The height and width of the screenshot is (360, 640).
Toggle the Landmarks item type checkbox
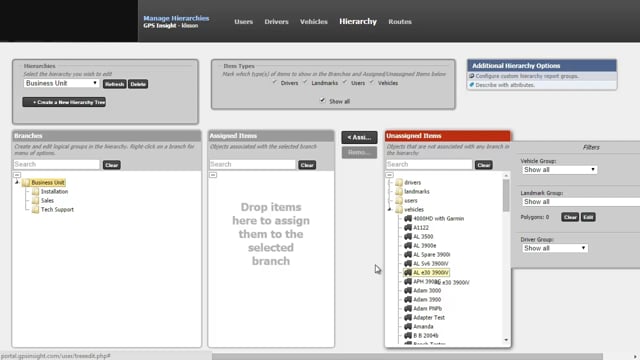(305, 82)
